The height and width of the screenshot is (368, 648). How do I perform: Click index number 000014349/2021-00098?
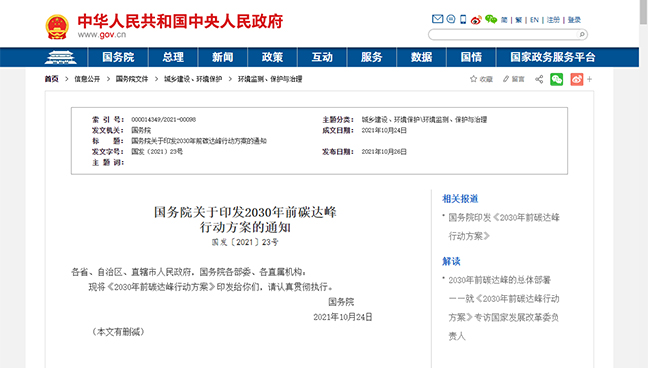(x=164, y=119)
